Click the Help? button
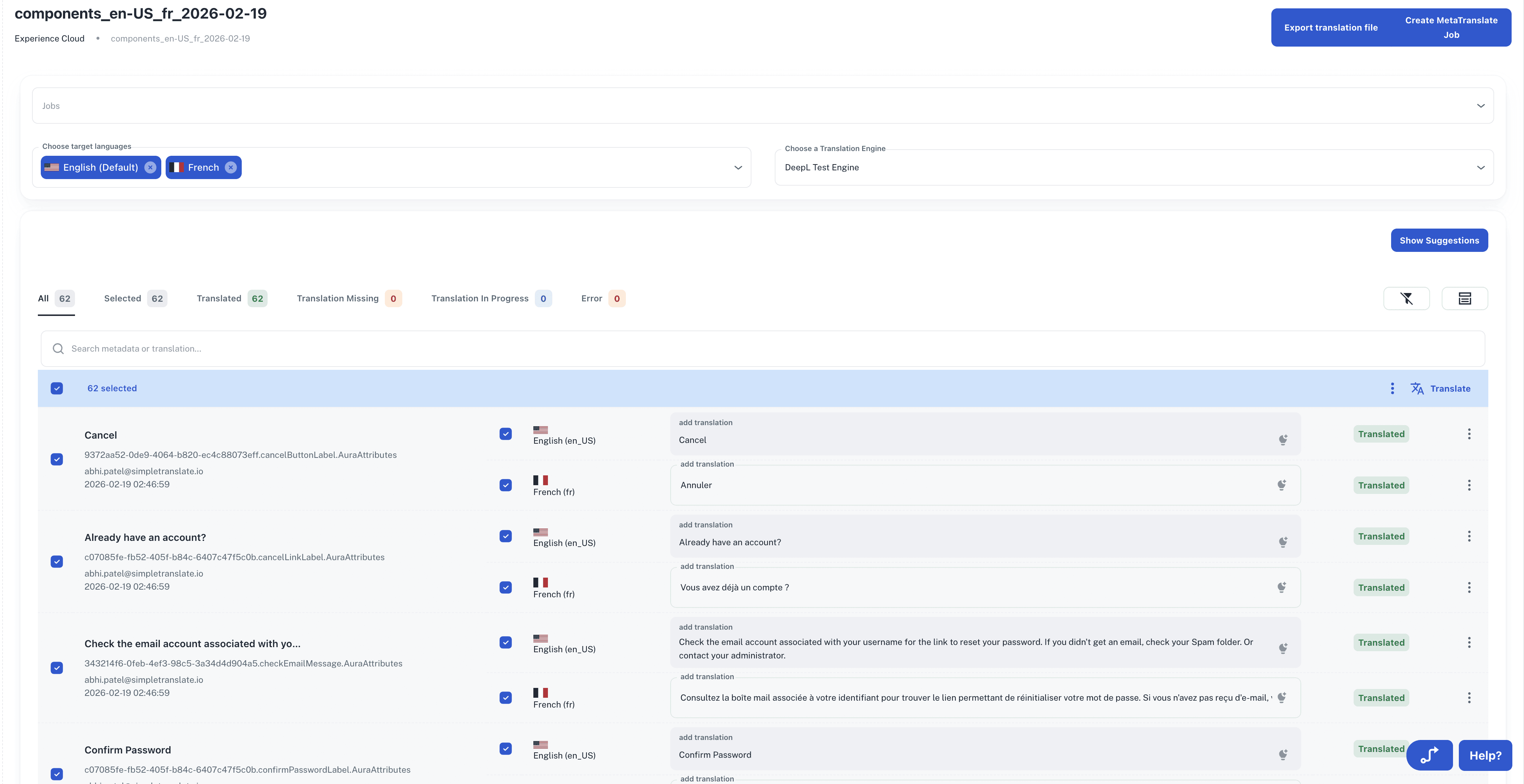Viewport: 1524px width, 784px height. (1485, 755)
